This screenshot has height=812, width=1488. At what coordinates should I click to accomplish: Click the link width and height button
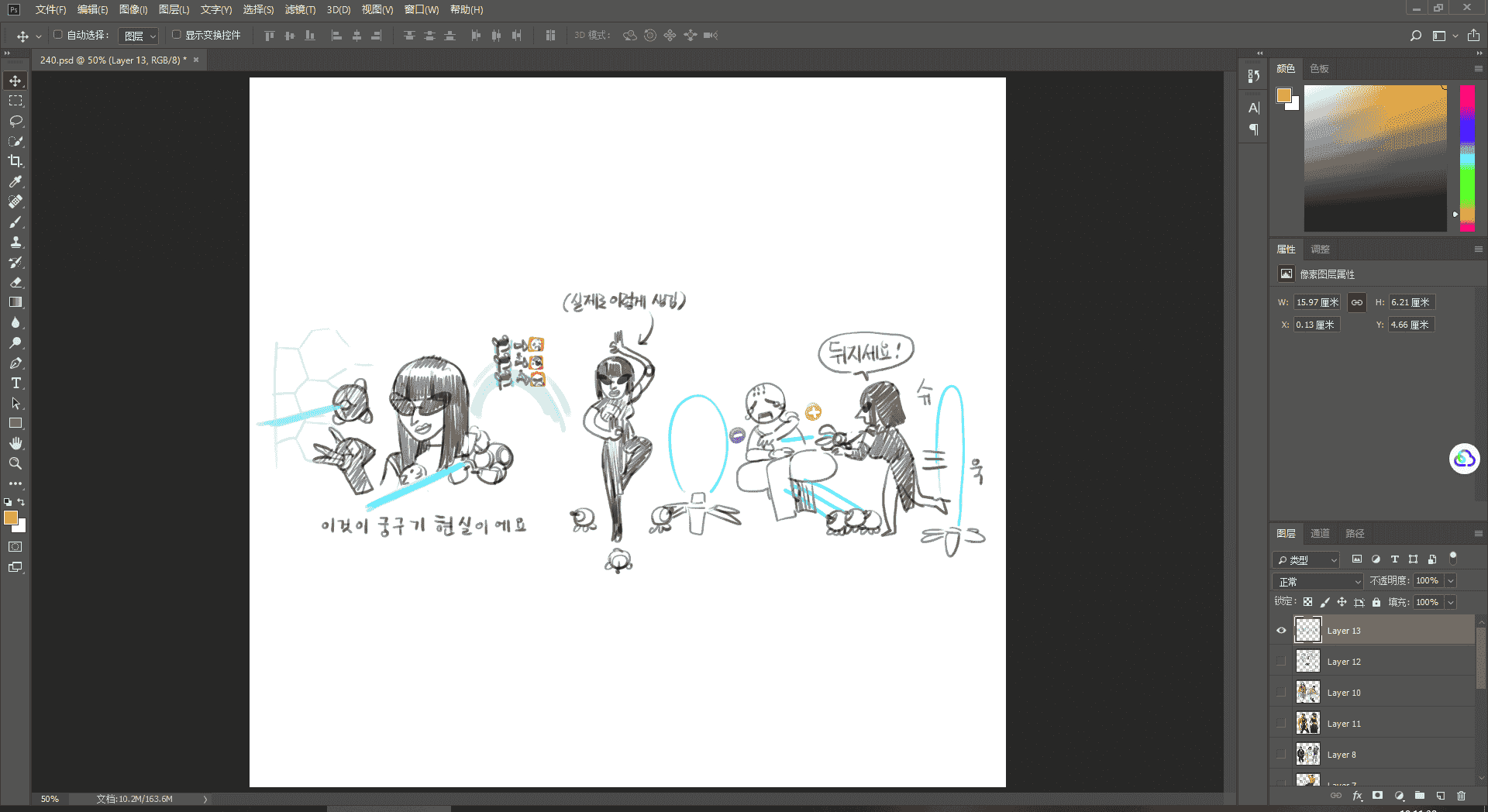click(1356, 302)
